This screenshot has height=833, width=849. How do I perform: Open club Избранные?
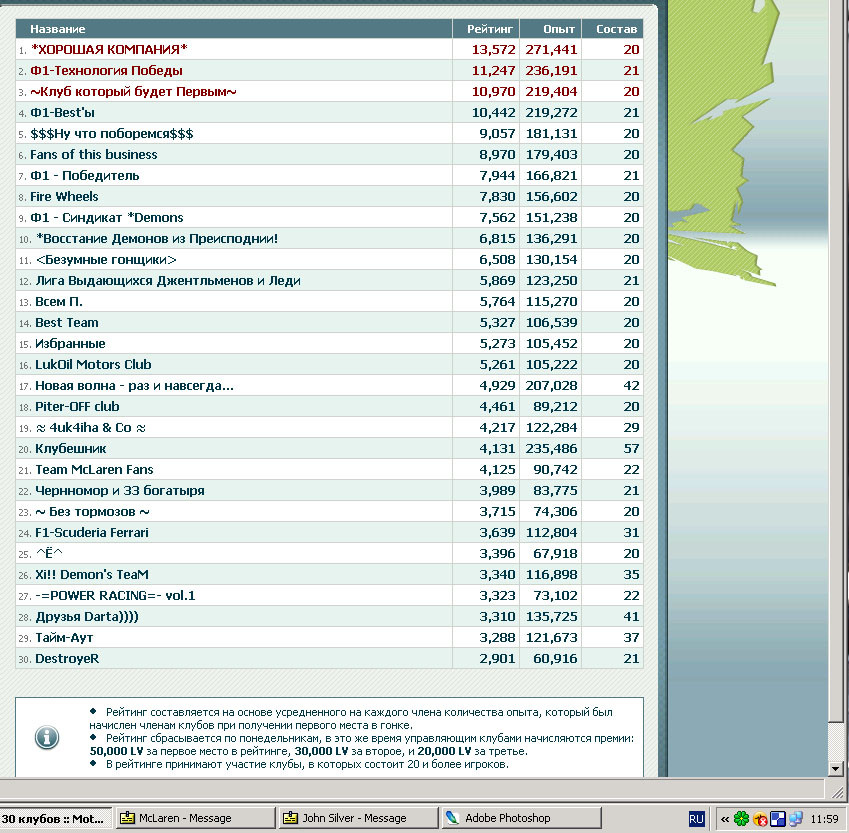[x=70, y=344]
